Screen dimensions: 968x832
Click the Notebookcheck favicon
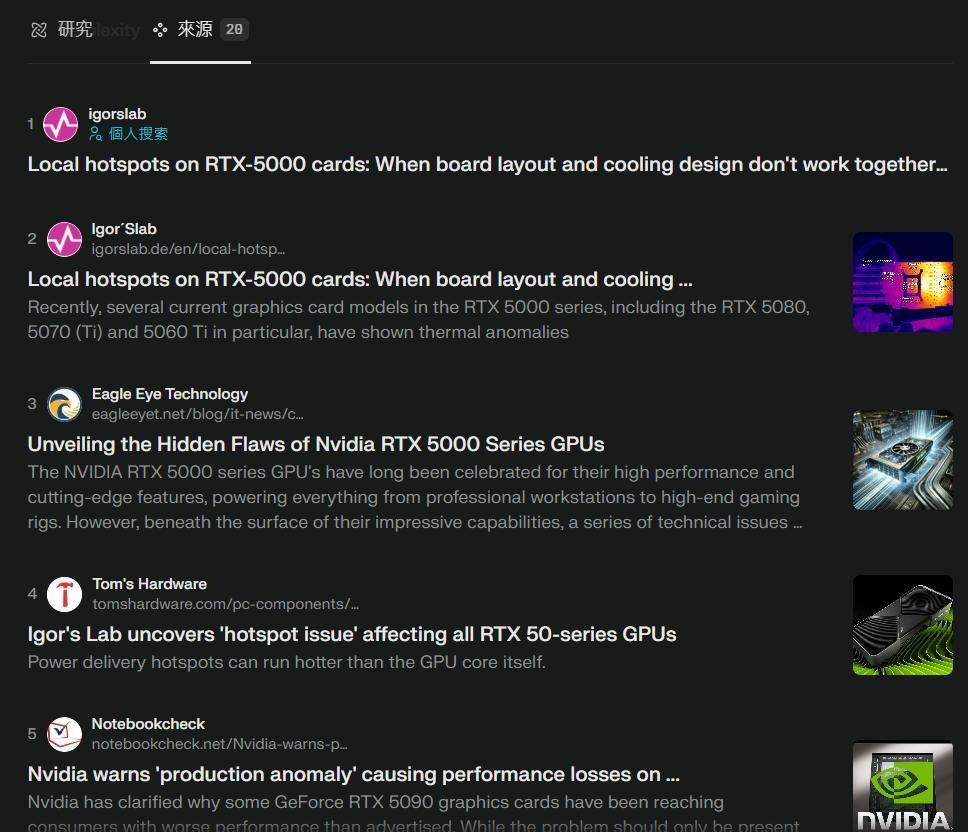[x=64, y=734]
